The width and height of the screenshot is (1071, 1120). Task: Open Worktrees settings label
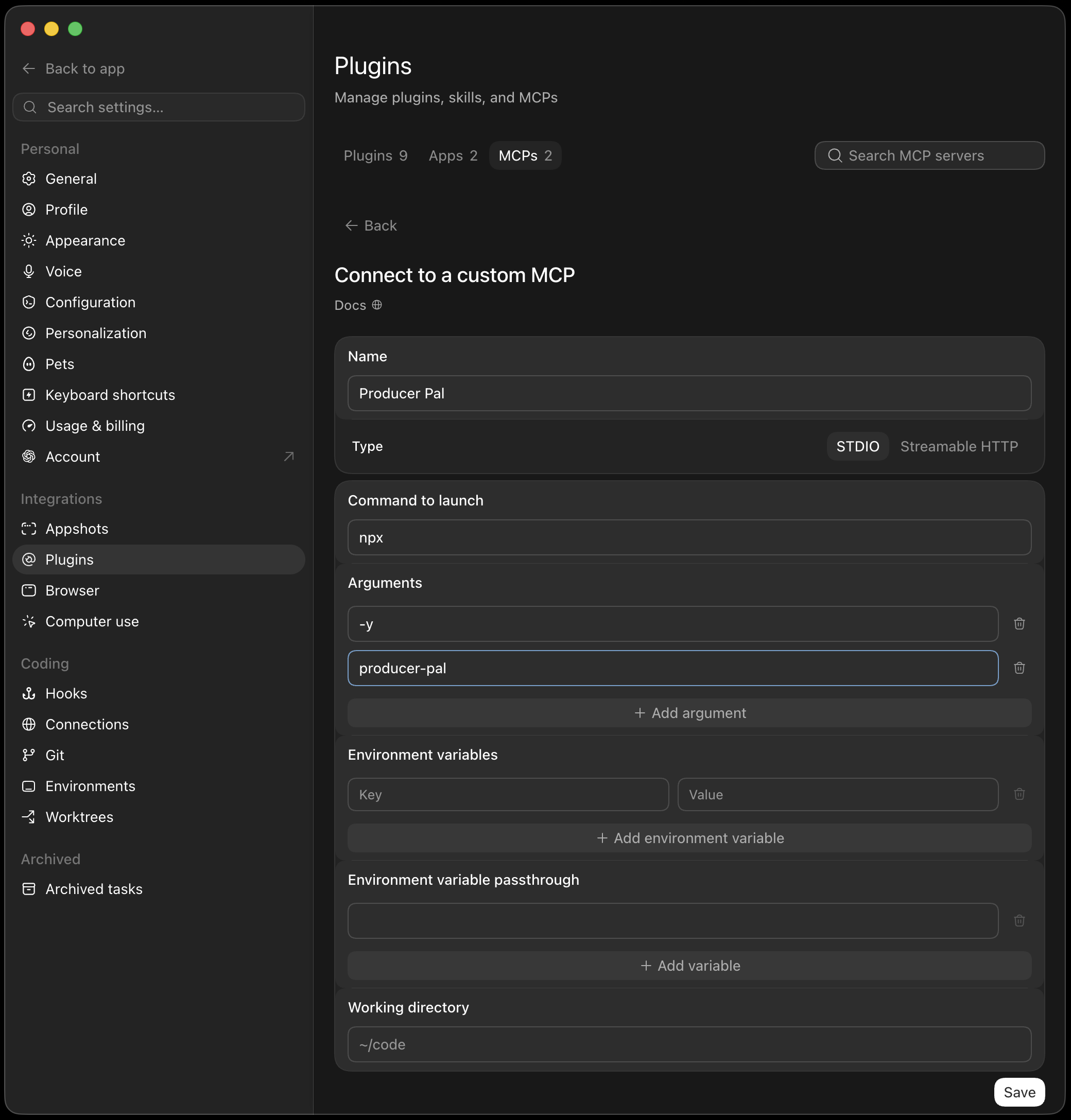[x=79, y=817]
